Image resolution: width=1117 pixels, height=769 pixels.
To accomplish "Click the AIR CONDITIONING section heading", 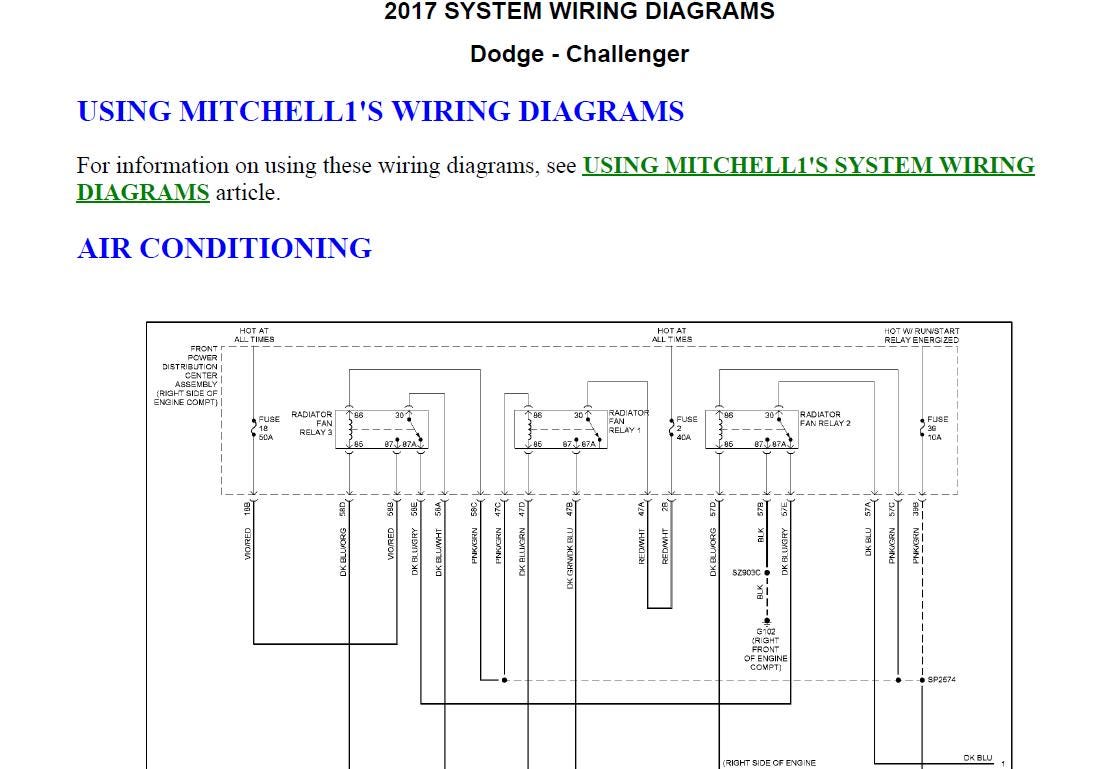I will click(224, 248).
